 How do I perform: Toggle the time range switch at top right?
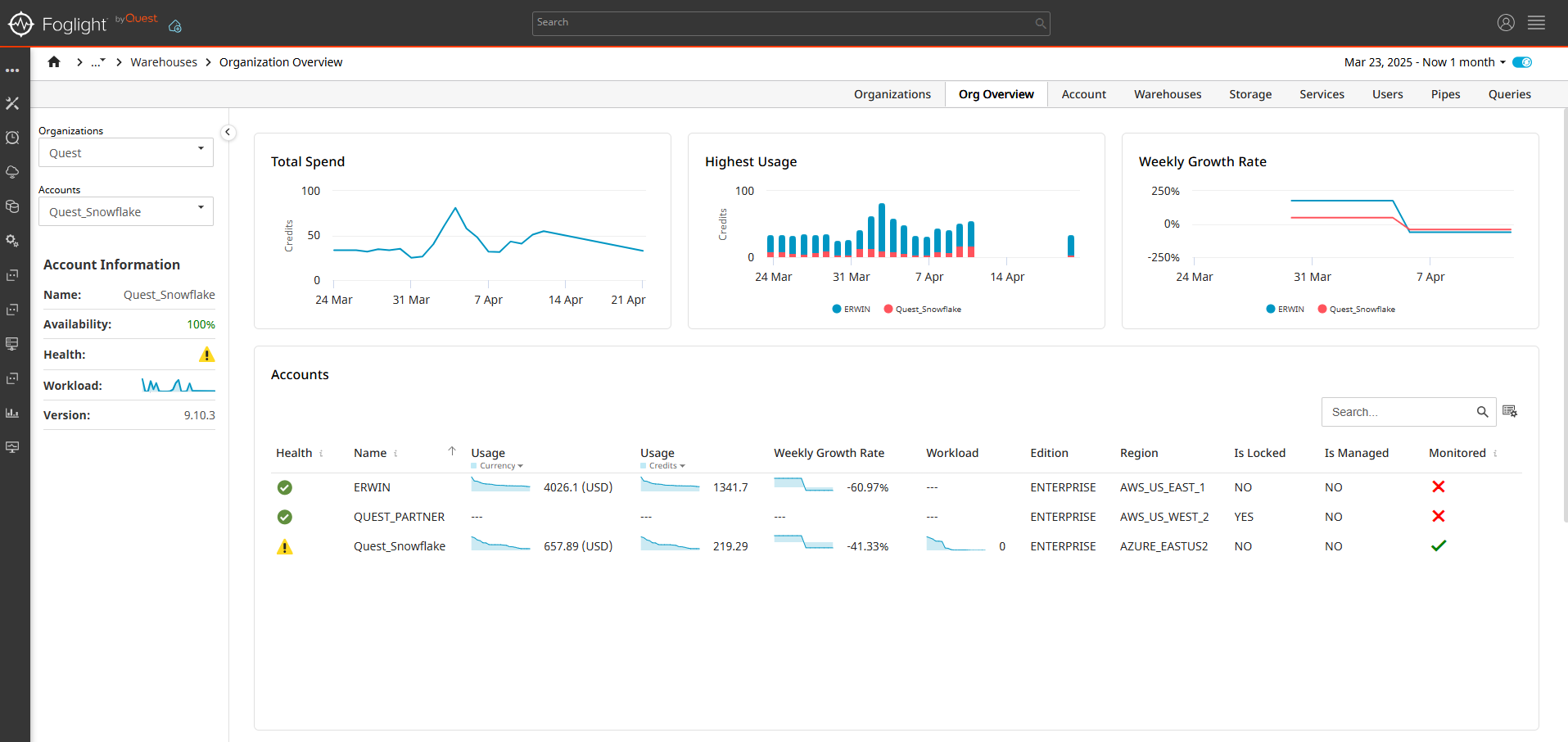pos(1523,62)
